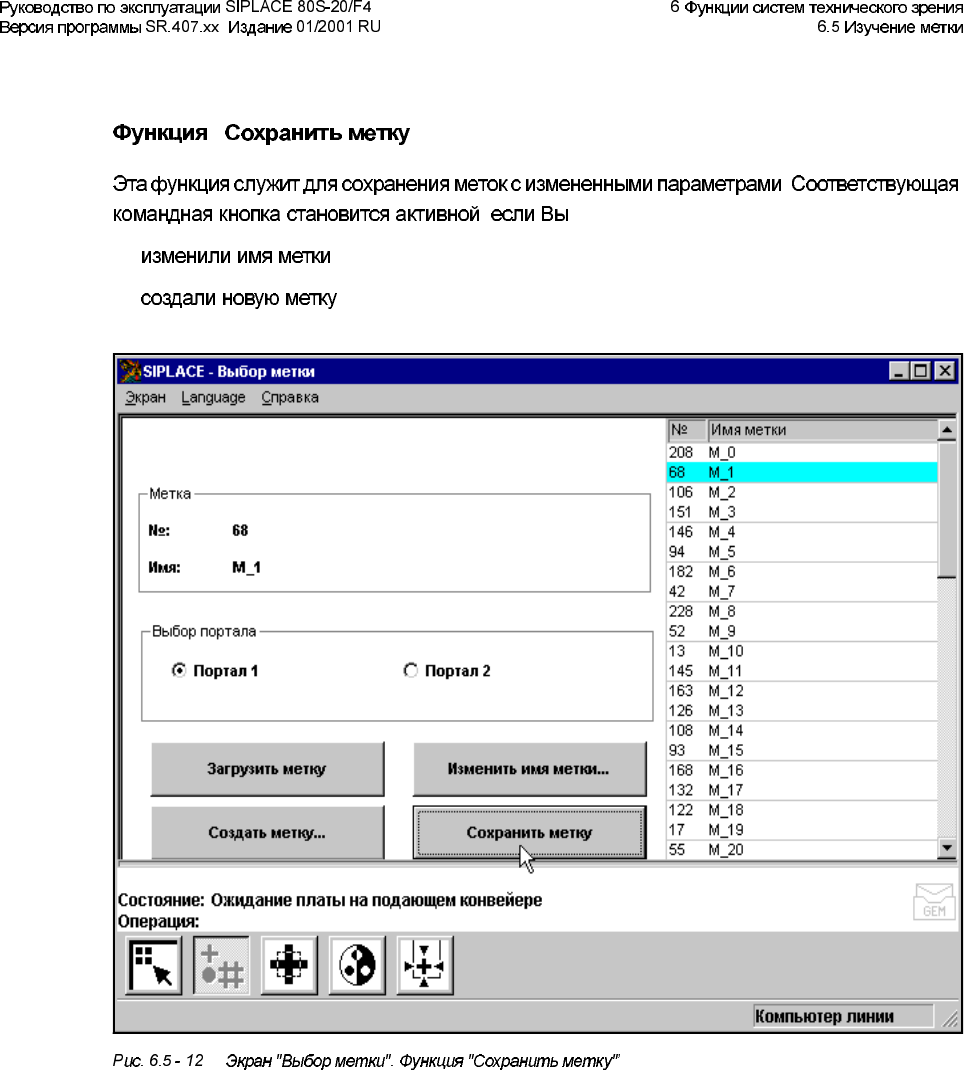Viewport: 964px width, 1070px height.
Task: Maximize the SIPLACE window
Action: coord(920,371)
